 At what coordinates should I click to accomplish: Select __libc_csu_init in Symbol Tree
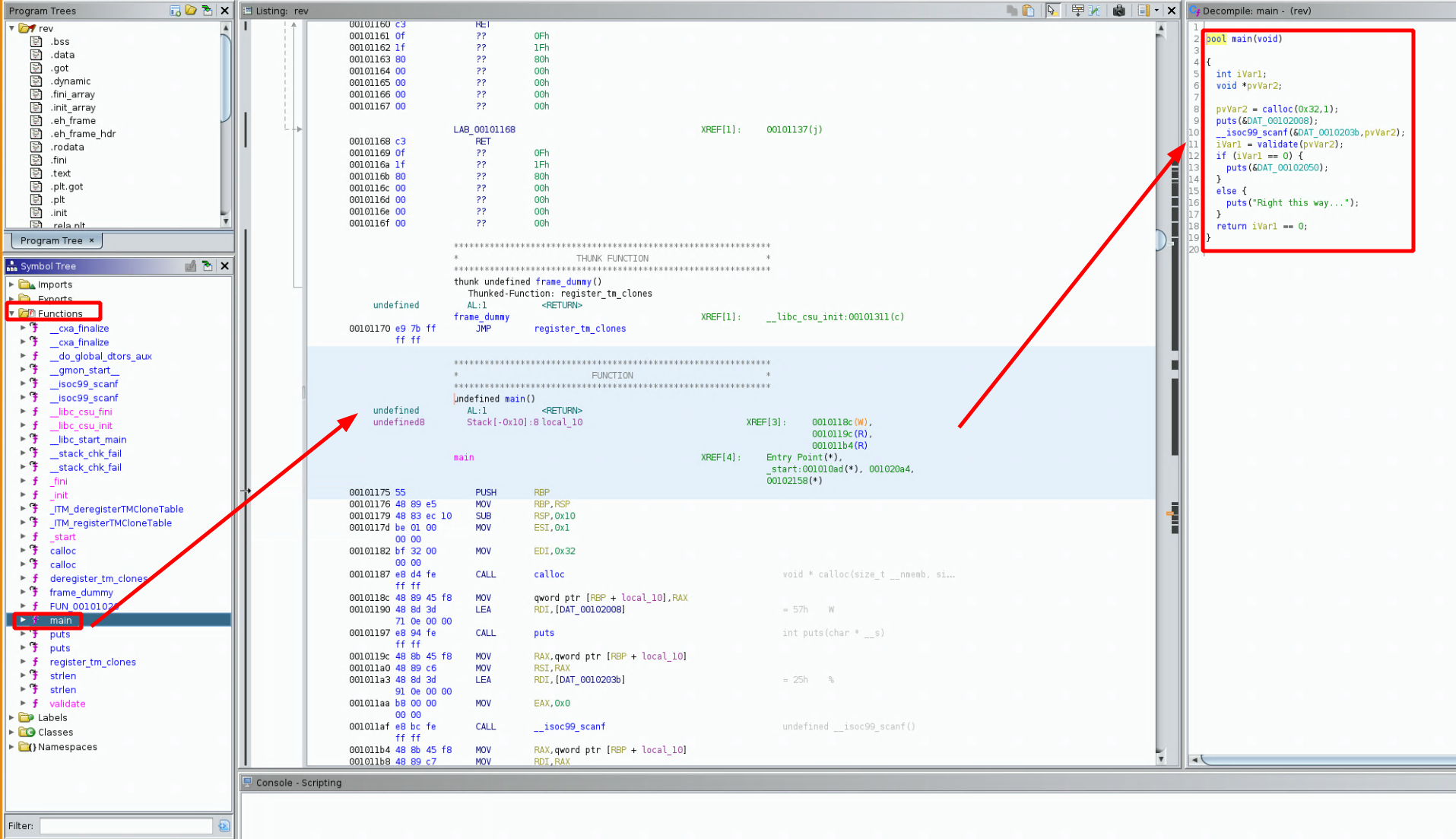(x=81, y=426)
